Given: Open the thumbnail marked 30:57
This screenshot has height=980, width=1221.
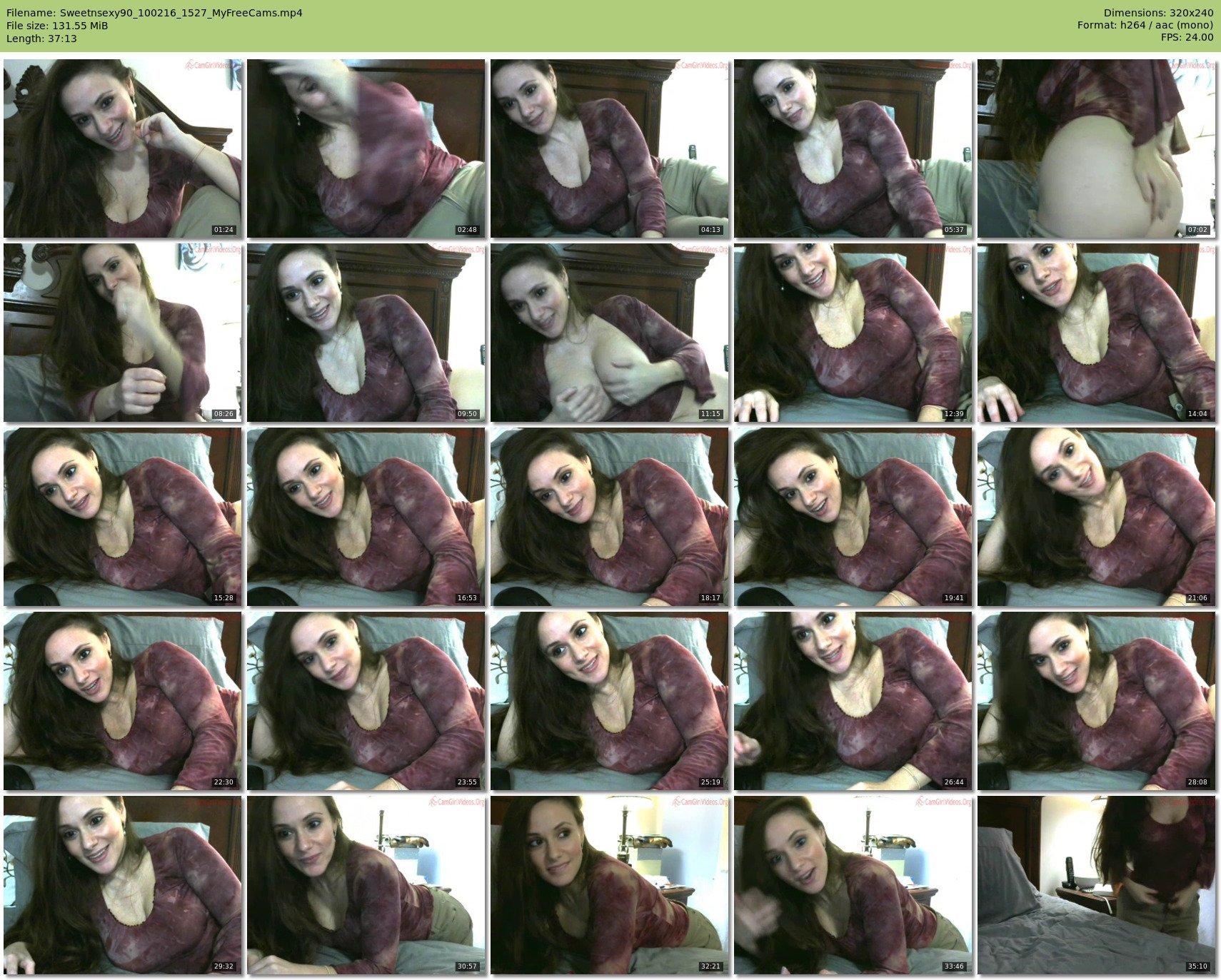Looking at the screenshot, I should (366, 885).
